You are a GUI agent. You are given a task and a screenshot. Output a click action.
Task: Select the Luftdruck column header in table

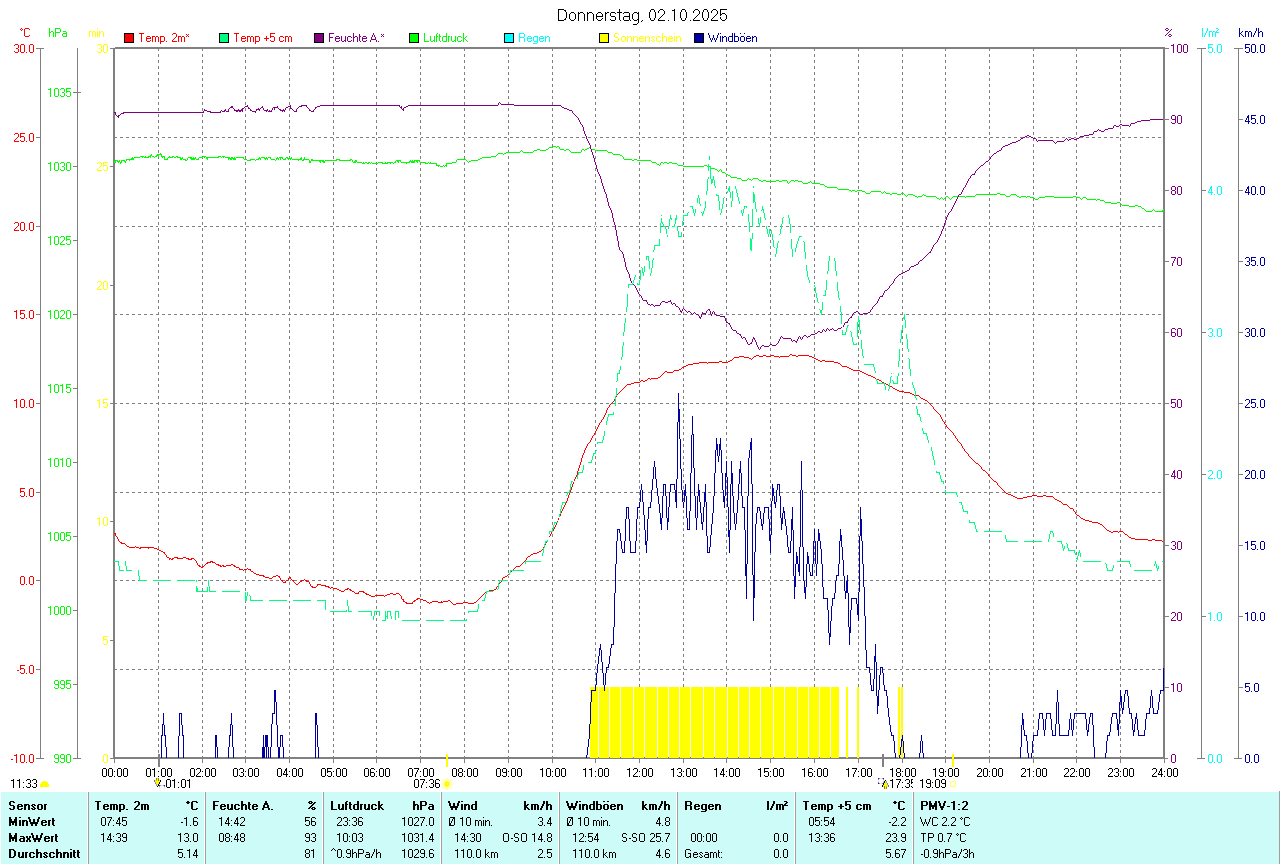pos(357,805)
